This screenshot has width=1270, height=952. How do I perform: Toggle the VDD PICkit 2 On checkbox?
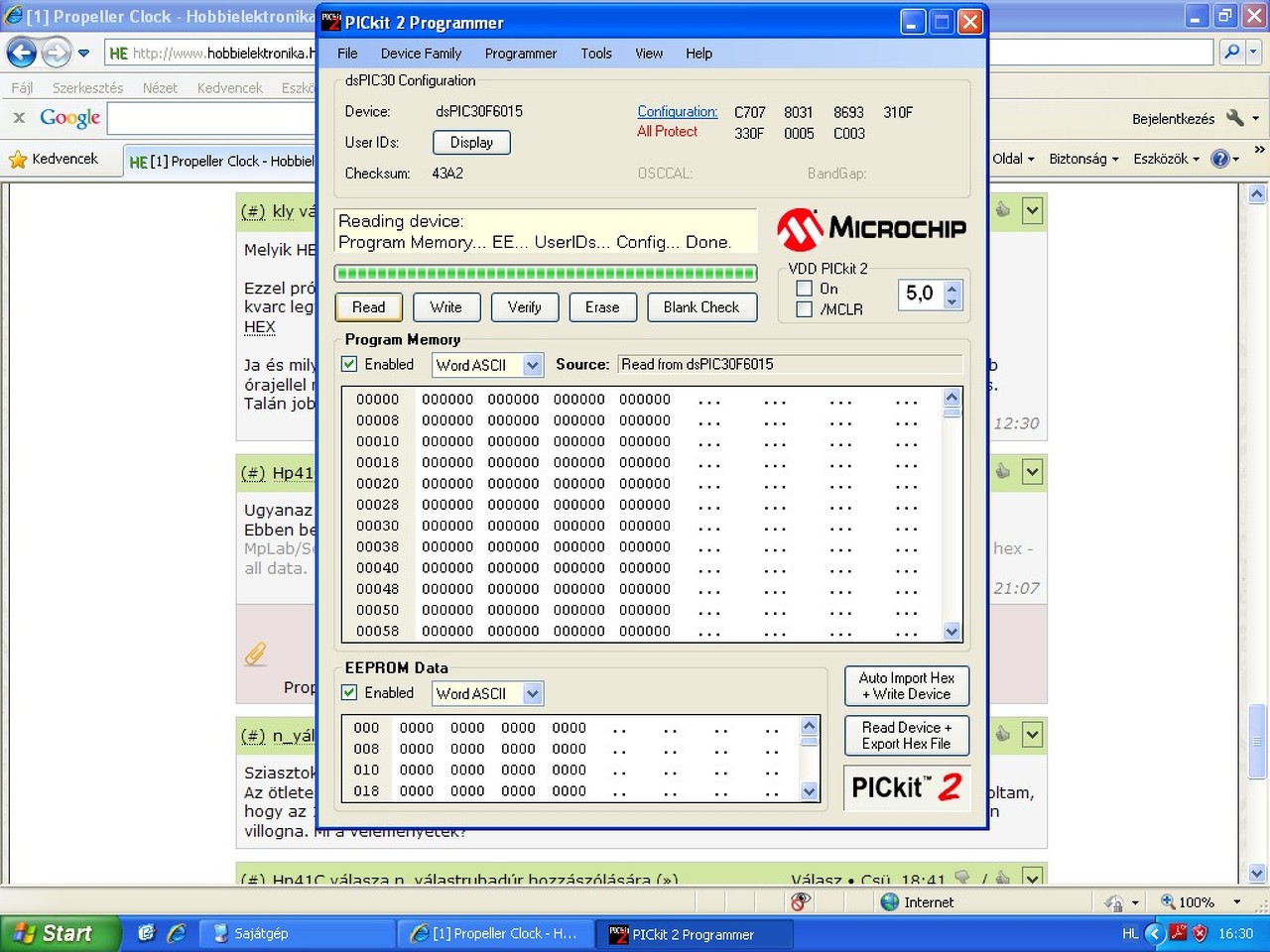(805, 289)
